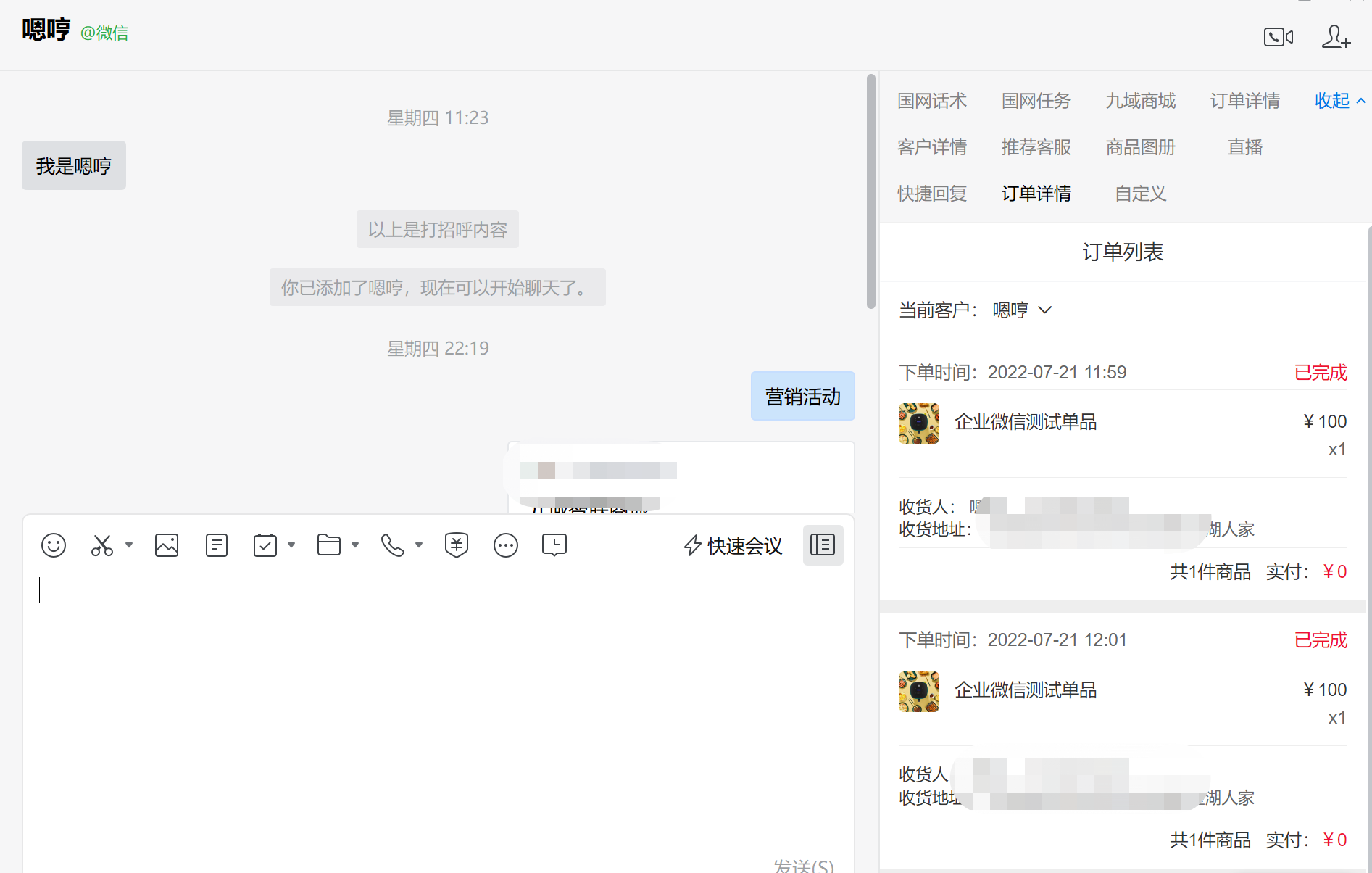Click the chat history scrollbar

871,191
